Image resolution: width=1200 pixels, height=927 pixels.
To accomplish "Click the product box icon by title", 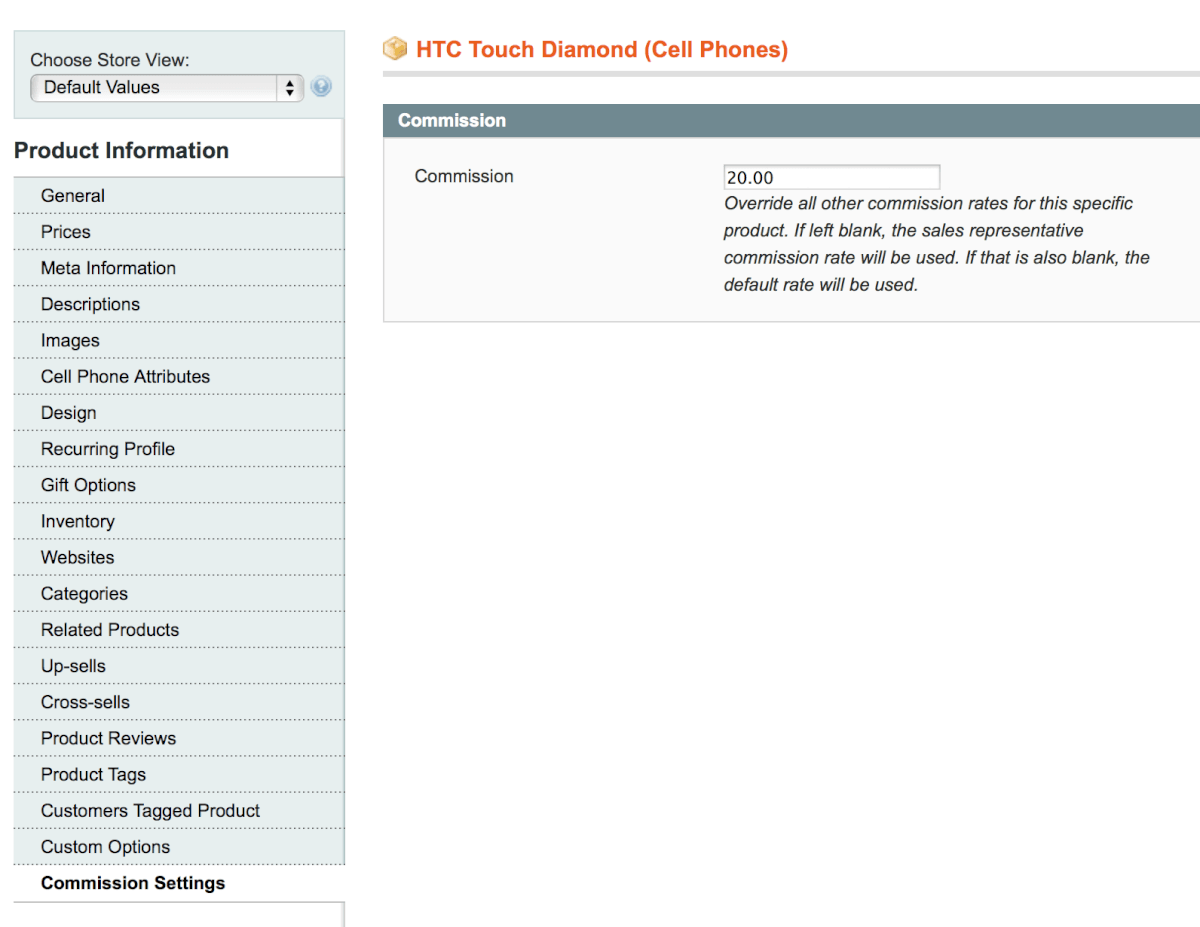I will pos(396,49).
